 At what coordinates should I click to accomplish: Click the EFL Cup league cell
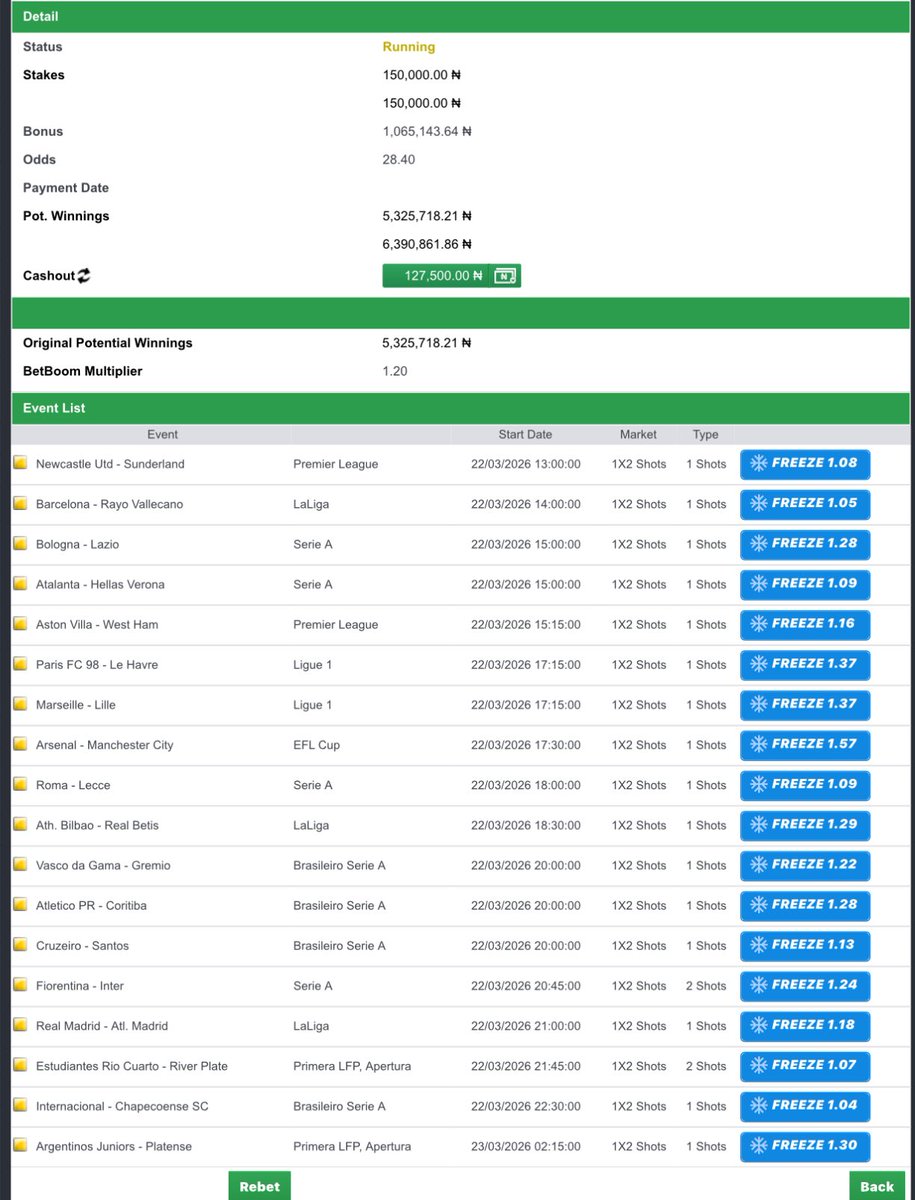317,745
